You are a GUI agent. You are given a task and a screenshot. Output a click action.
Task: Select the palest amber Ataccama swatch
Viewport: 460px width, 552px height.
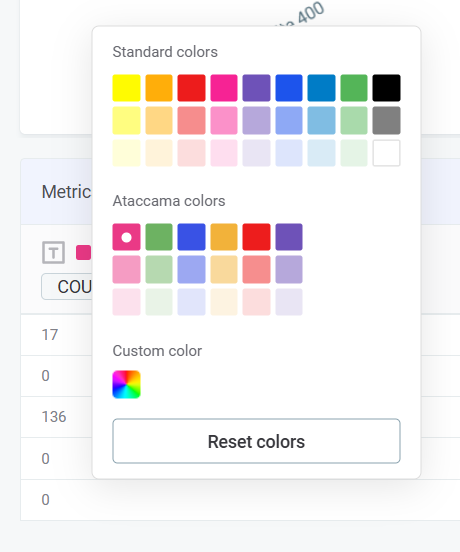pyautogui.click(x=224, y=302)
